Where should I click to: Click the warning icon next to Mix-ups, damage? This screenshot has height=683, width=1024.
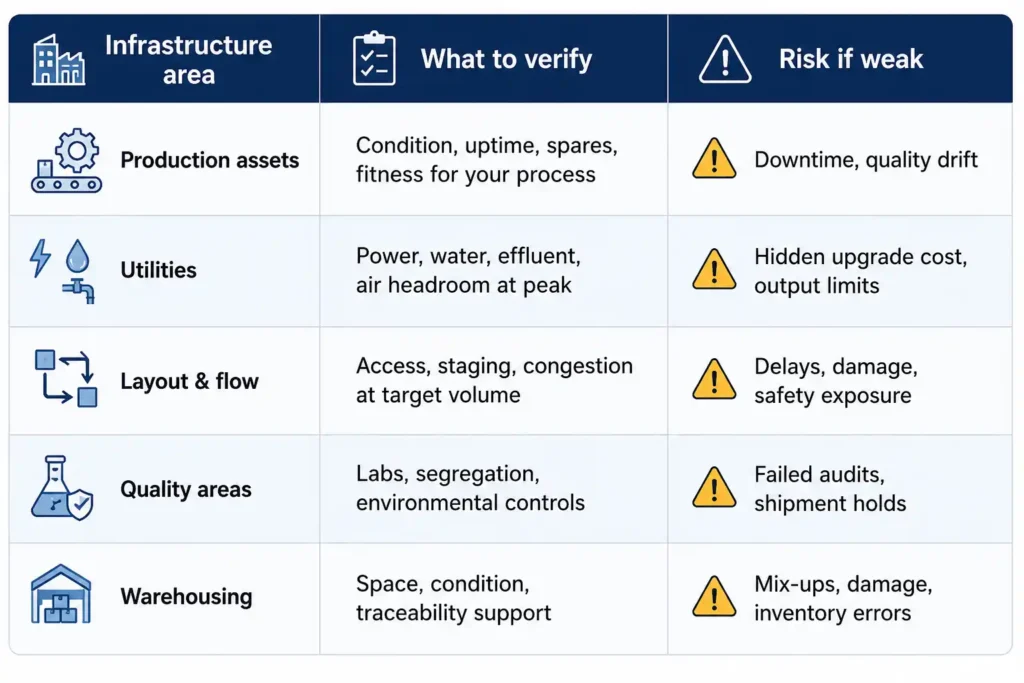tap(714, 596)
